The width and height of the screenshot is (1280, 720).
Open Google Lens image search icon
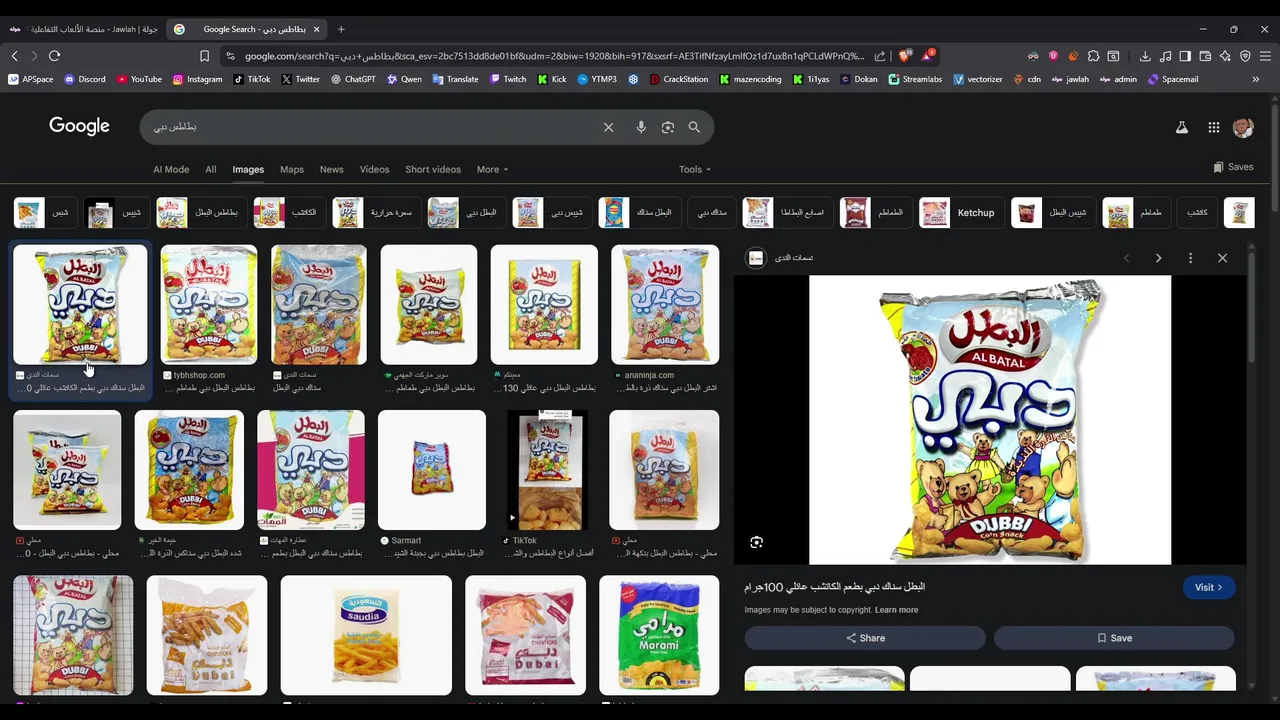tap(668, 127)
